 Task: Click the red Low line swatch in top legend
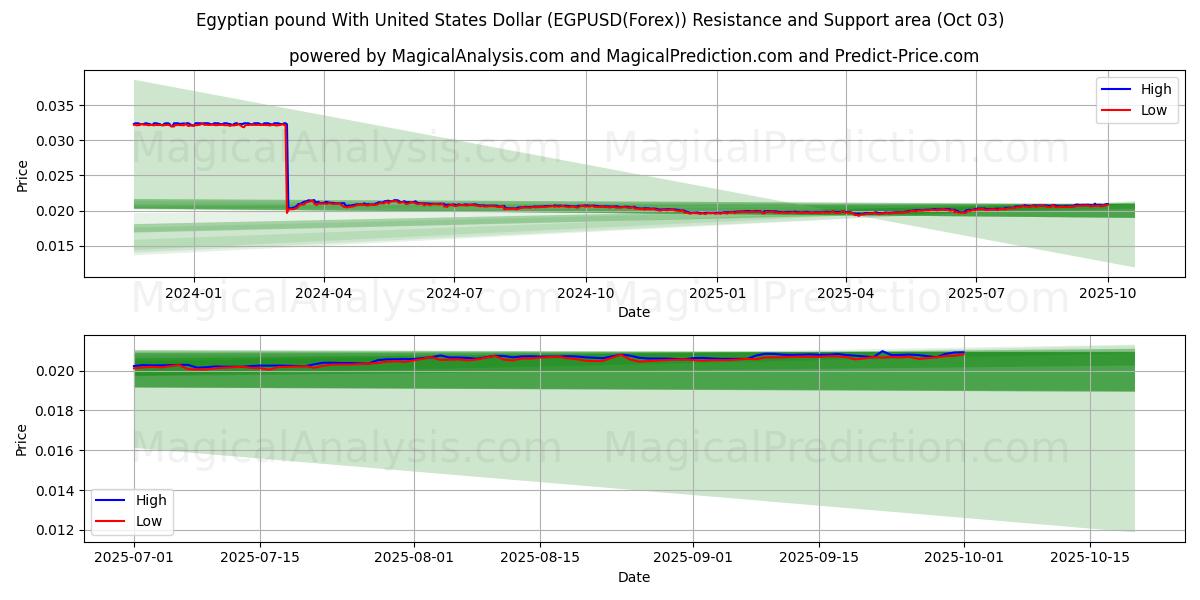coord(1116,110)
